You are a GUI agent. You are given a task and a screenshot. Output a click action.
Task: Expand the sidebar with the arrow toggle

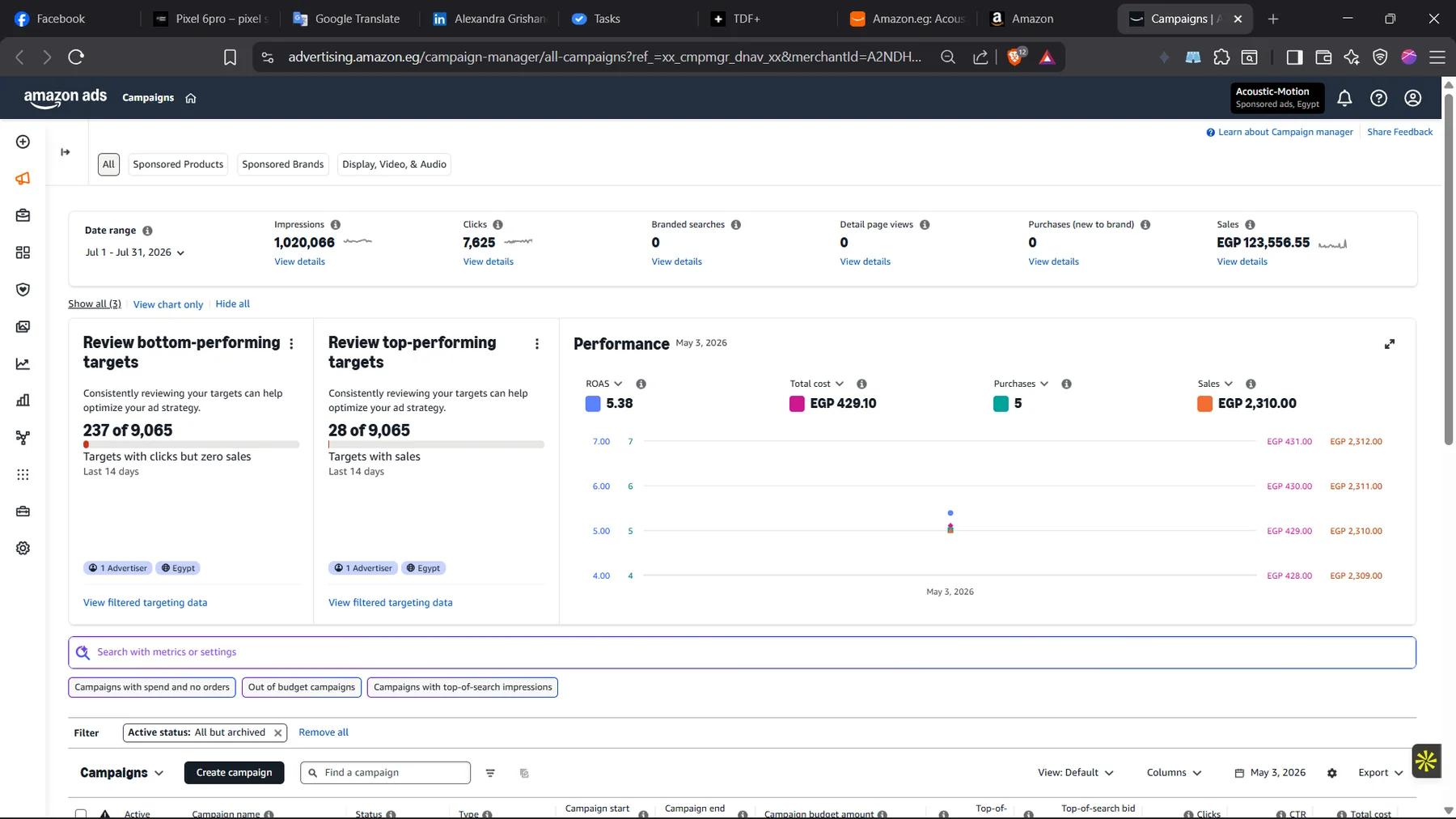66,152
